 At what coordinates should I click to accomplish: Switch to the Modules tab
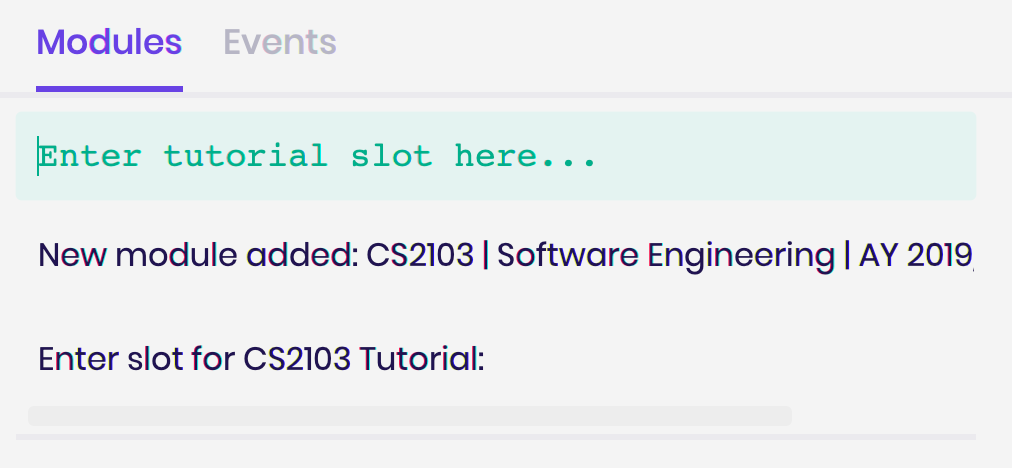click(x=109, y=43)
